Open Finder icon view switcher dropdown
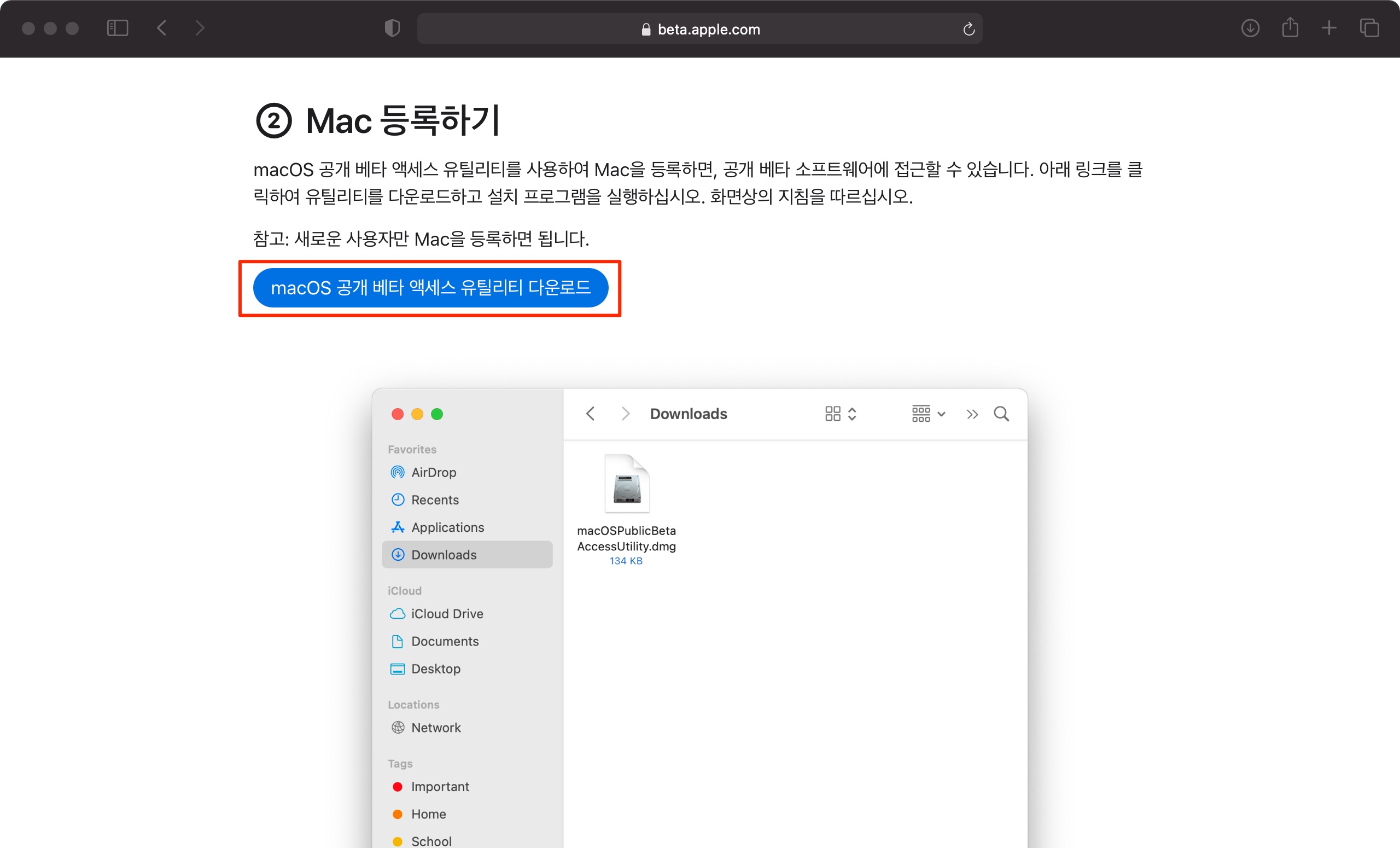Image resolution: width=1400 pixels, height=848 pixels. pyautogui.click(x=841, y=414)
